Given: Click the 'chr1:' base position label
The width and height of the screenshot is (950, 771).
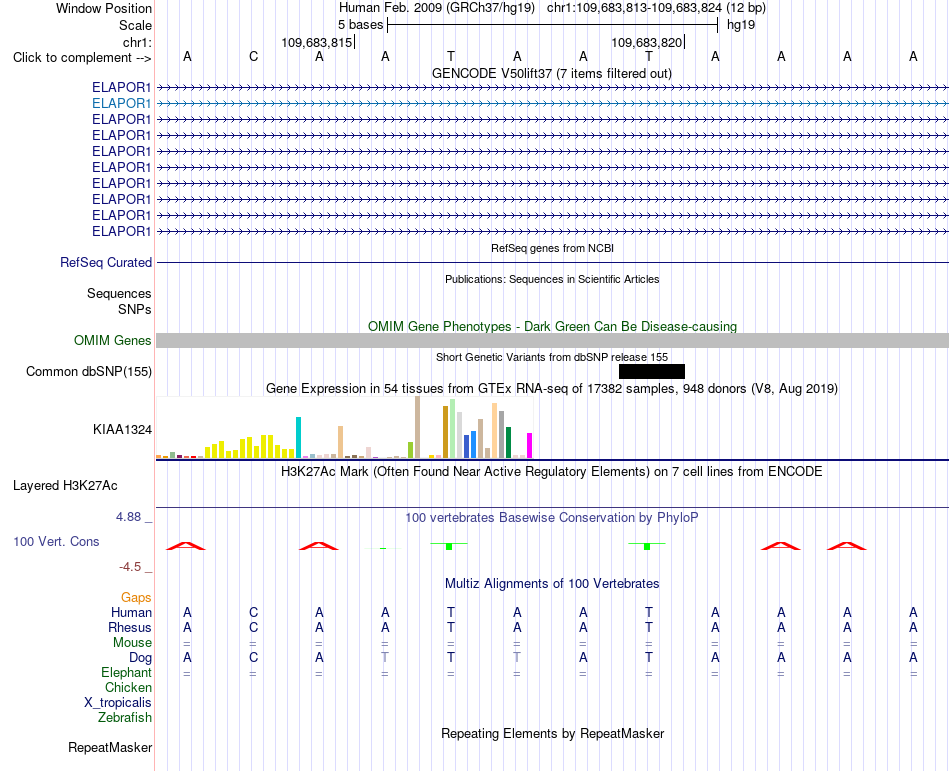Looking at the screenshot, I should click(x=138, y=42).
